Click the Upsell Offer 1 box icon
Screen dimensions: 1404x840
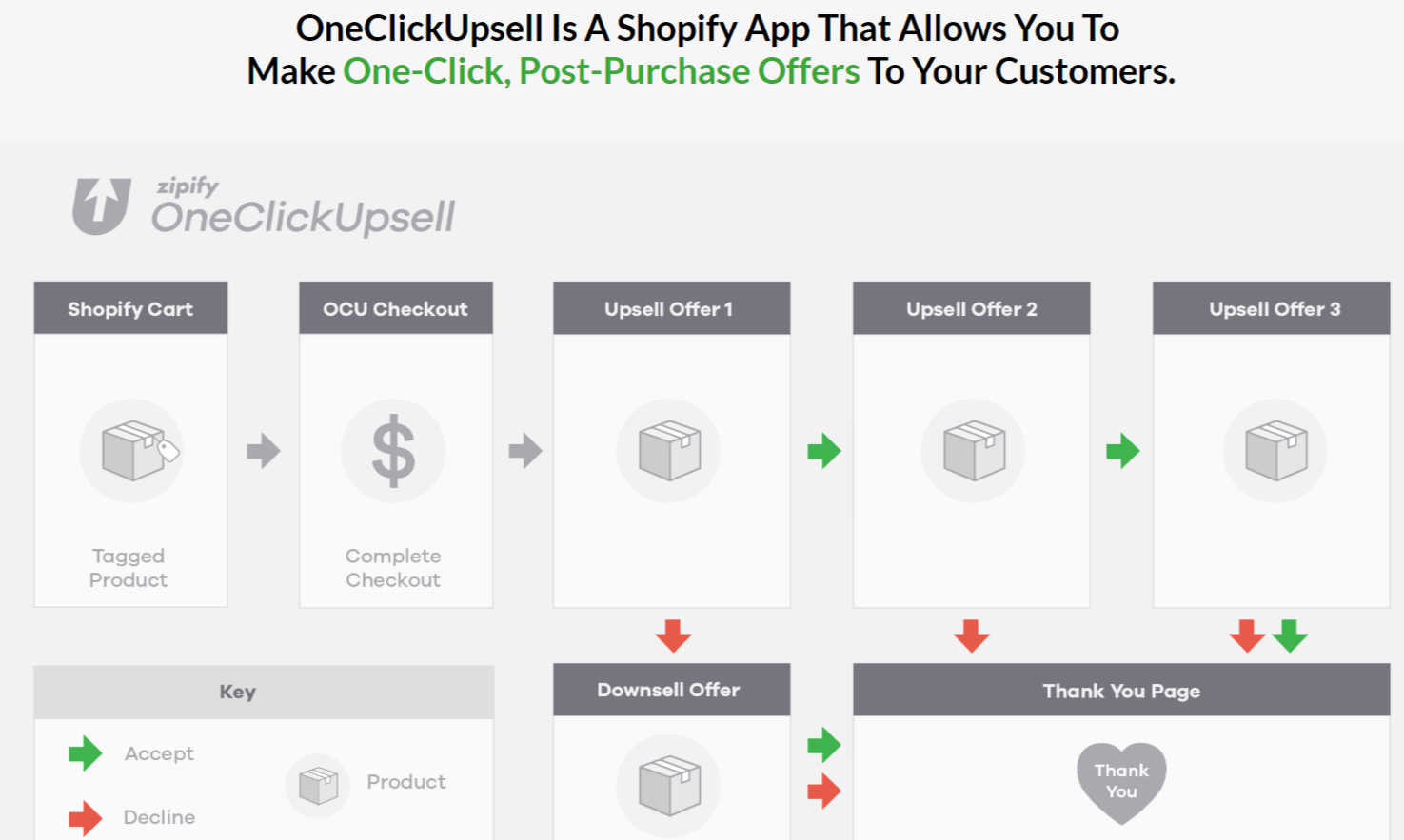pos(669,450)
